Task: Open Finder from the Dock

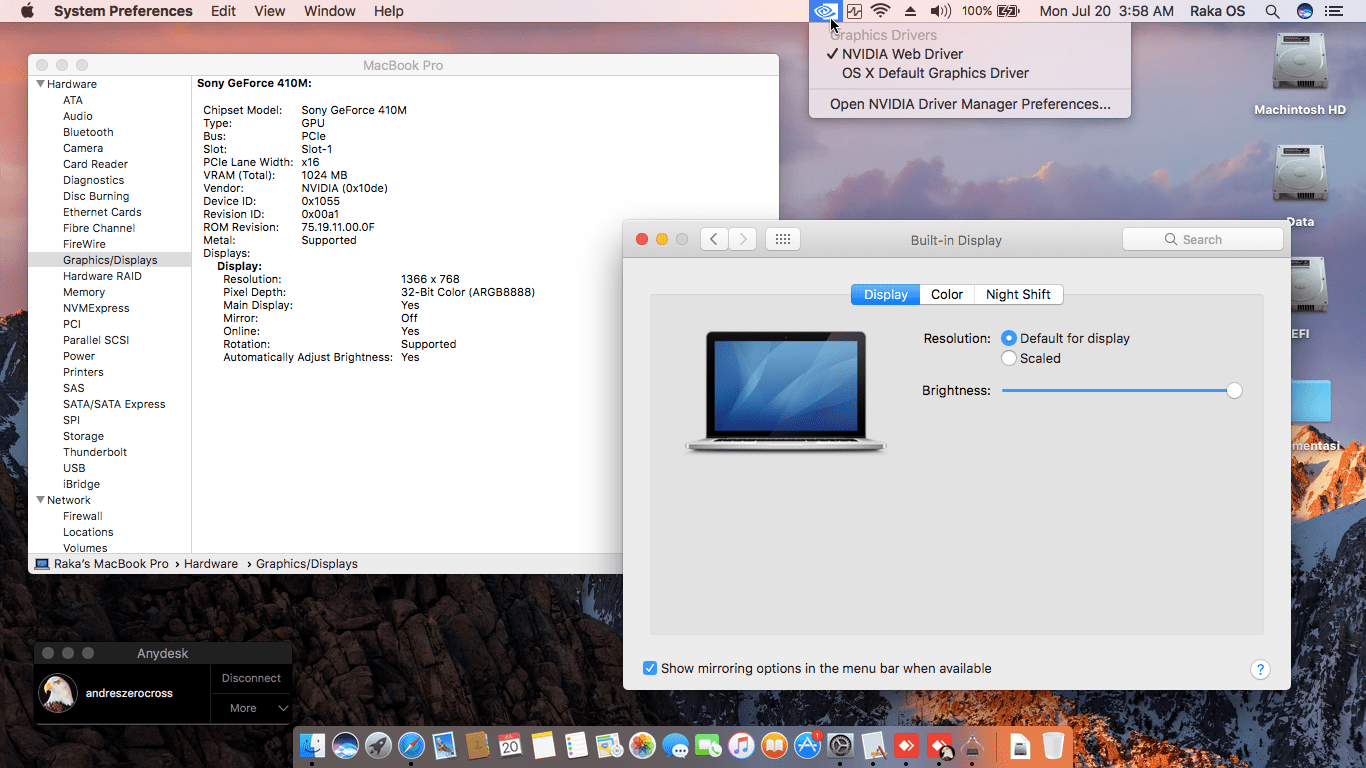Action: coord(314,745)
